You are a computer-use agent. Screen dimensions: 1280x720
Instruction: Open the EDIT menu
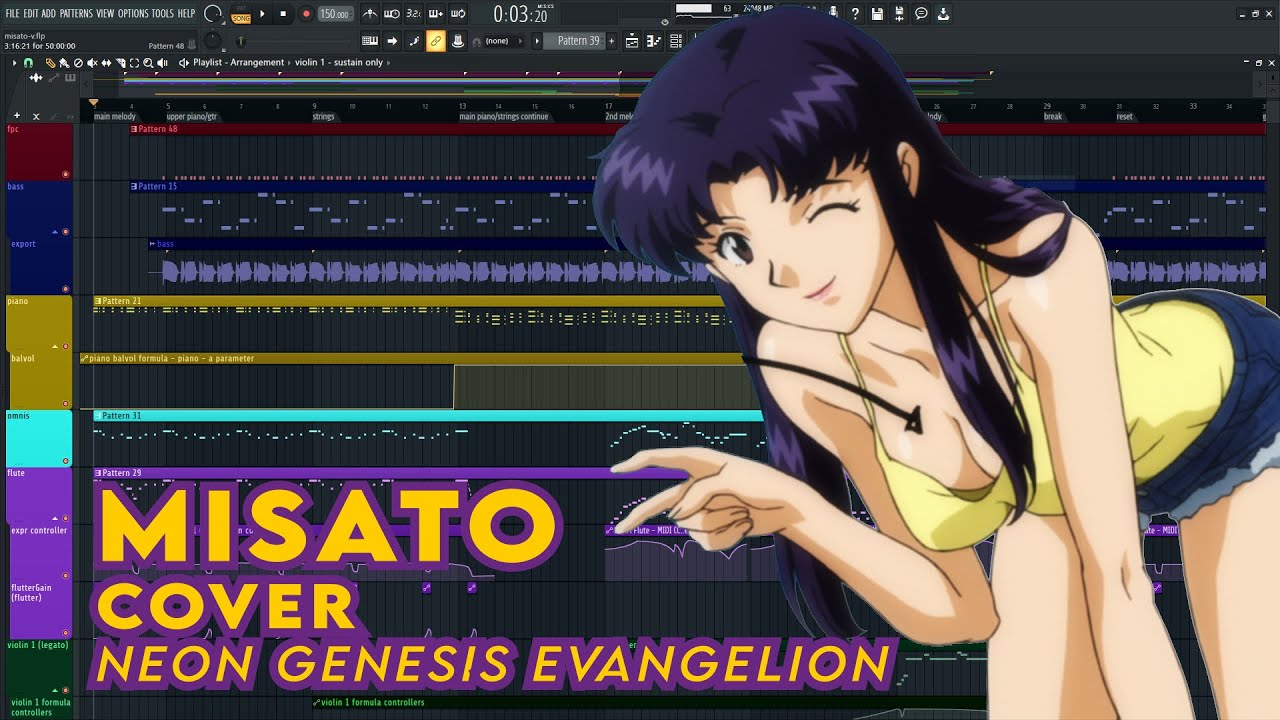[31, 14]
